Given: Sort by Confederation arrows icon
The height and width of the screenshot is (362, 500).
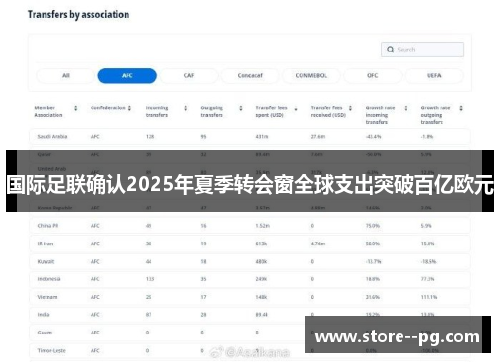Looking at the screenshot, I should (129, 108).
